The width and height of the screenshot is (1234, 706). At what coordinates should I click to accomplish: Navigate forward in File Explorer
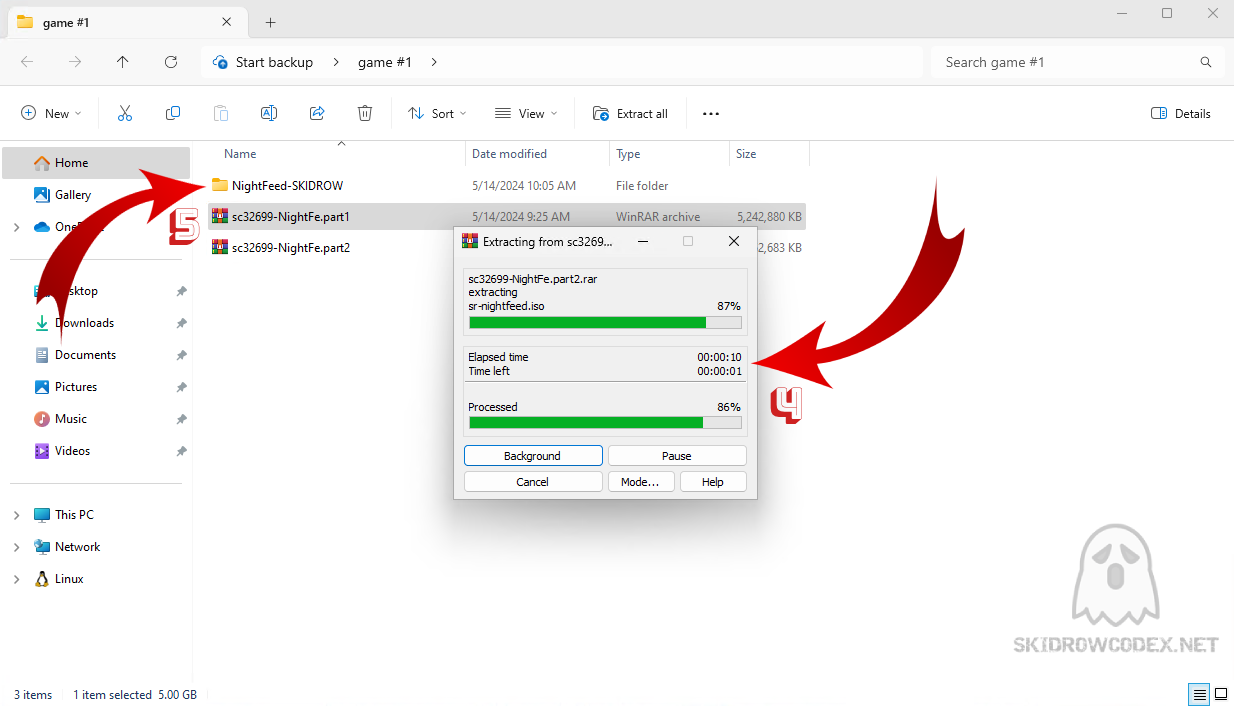(x=75, y=62)
